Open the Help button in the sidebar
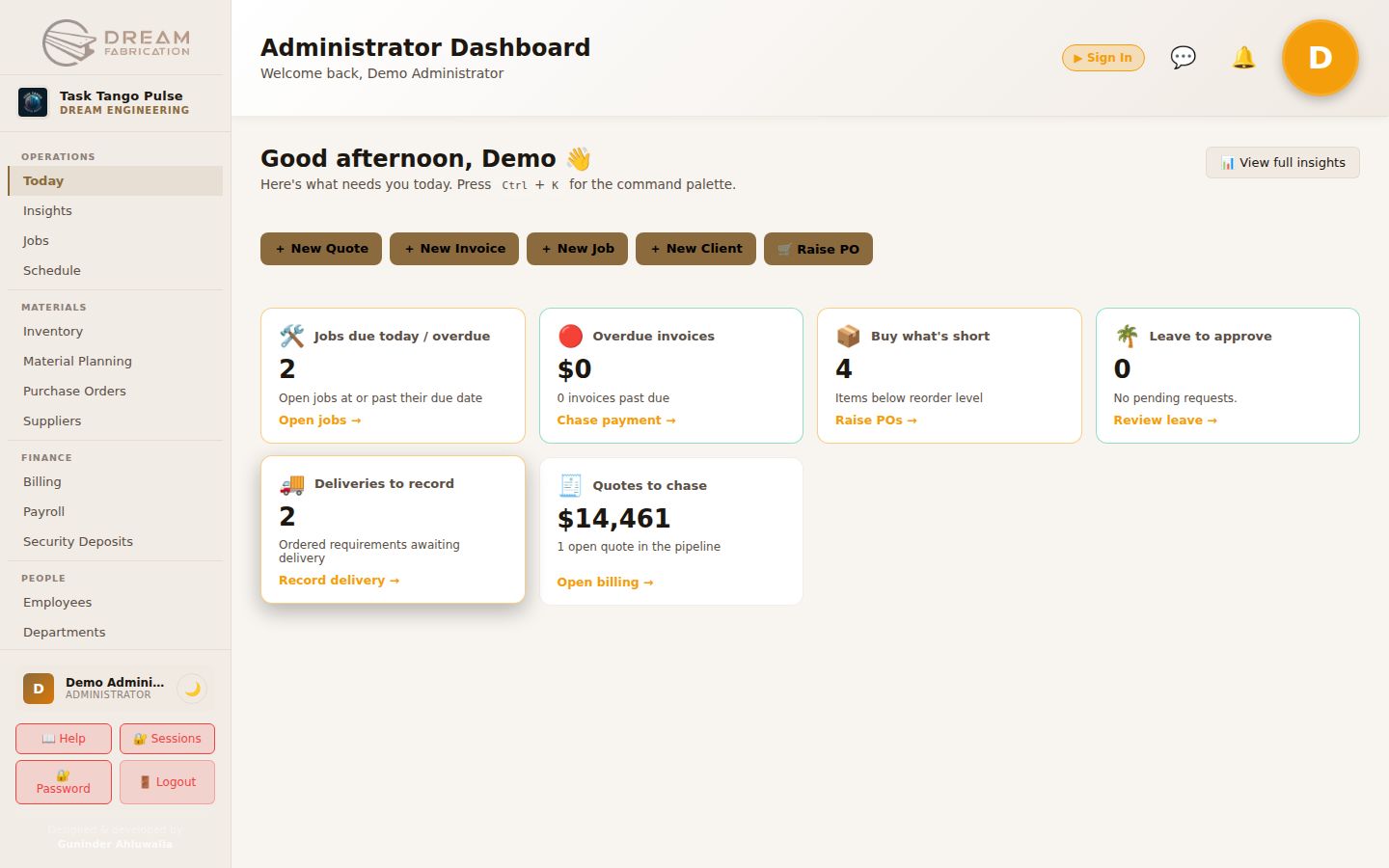1389x868 pixels. pos(64,739)
